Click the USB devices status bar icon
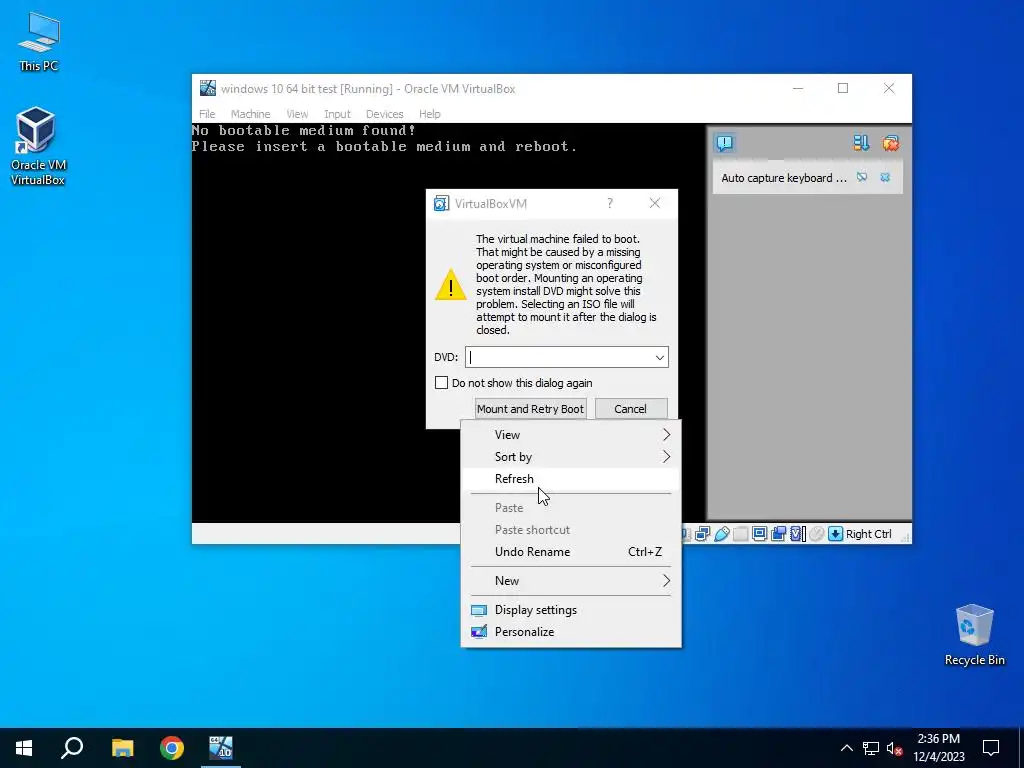This screenshot has height=768, width=1024. [x=722, y=534]
